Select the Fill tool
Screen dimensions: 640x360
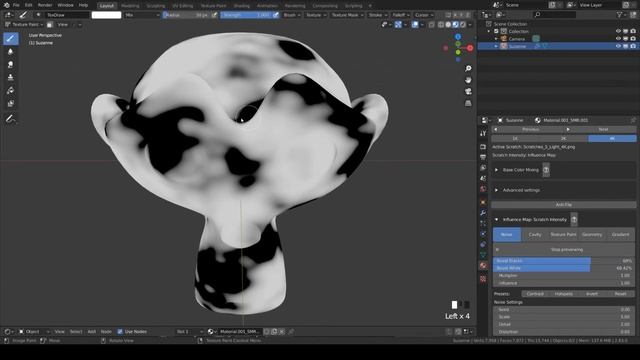pyautogui.click(x=11, y=91)
